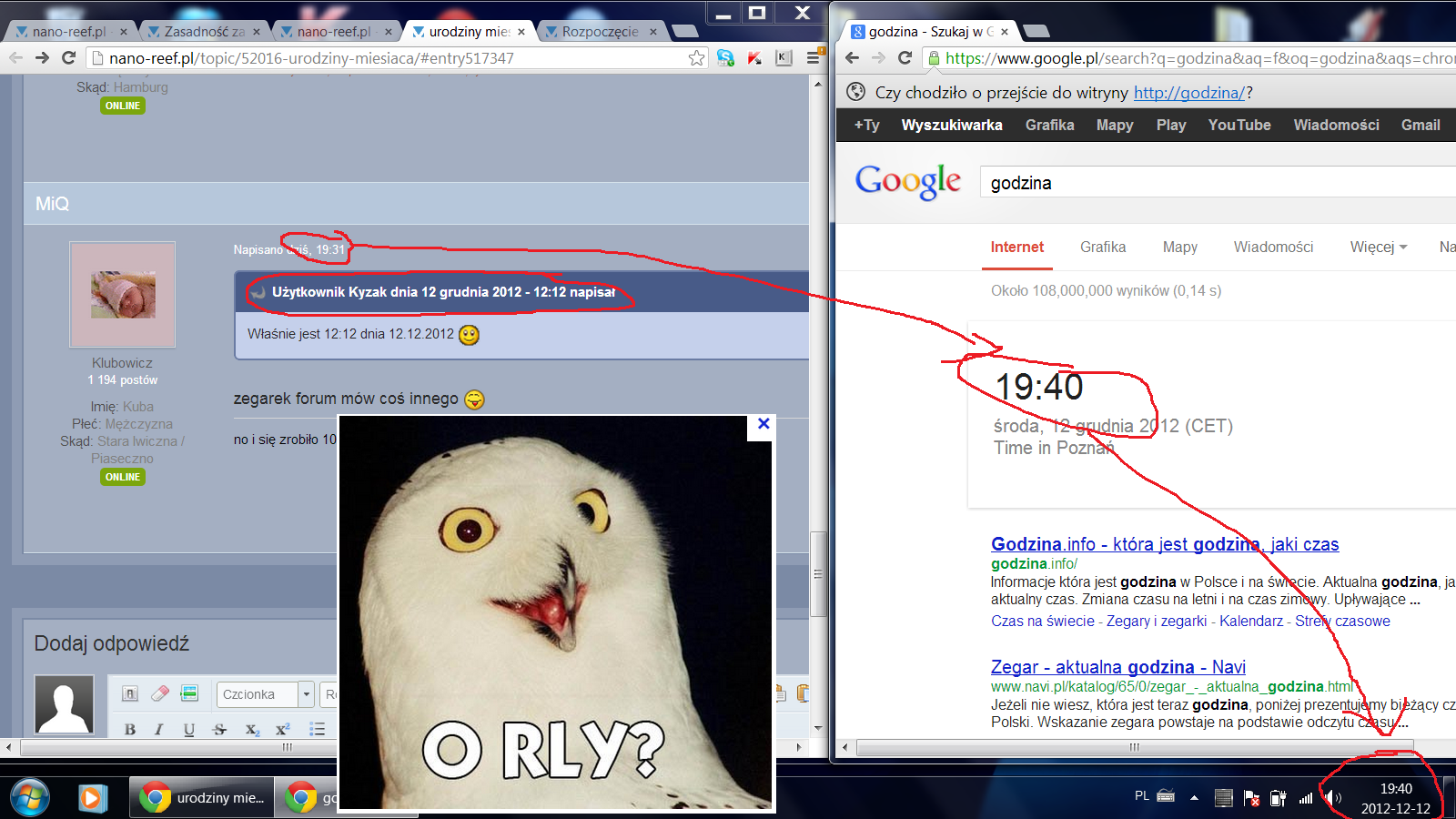Apply italic formatting in reply editor

coord(159,729)
